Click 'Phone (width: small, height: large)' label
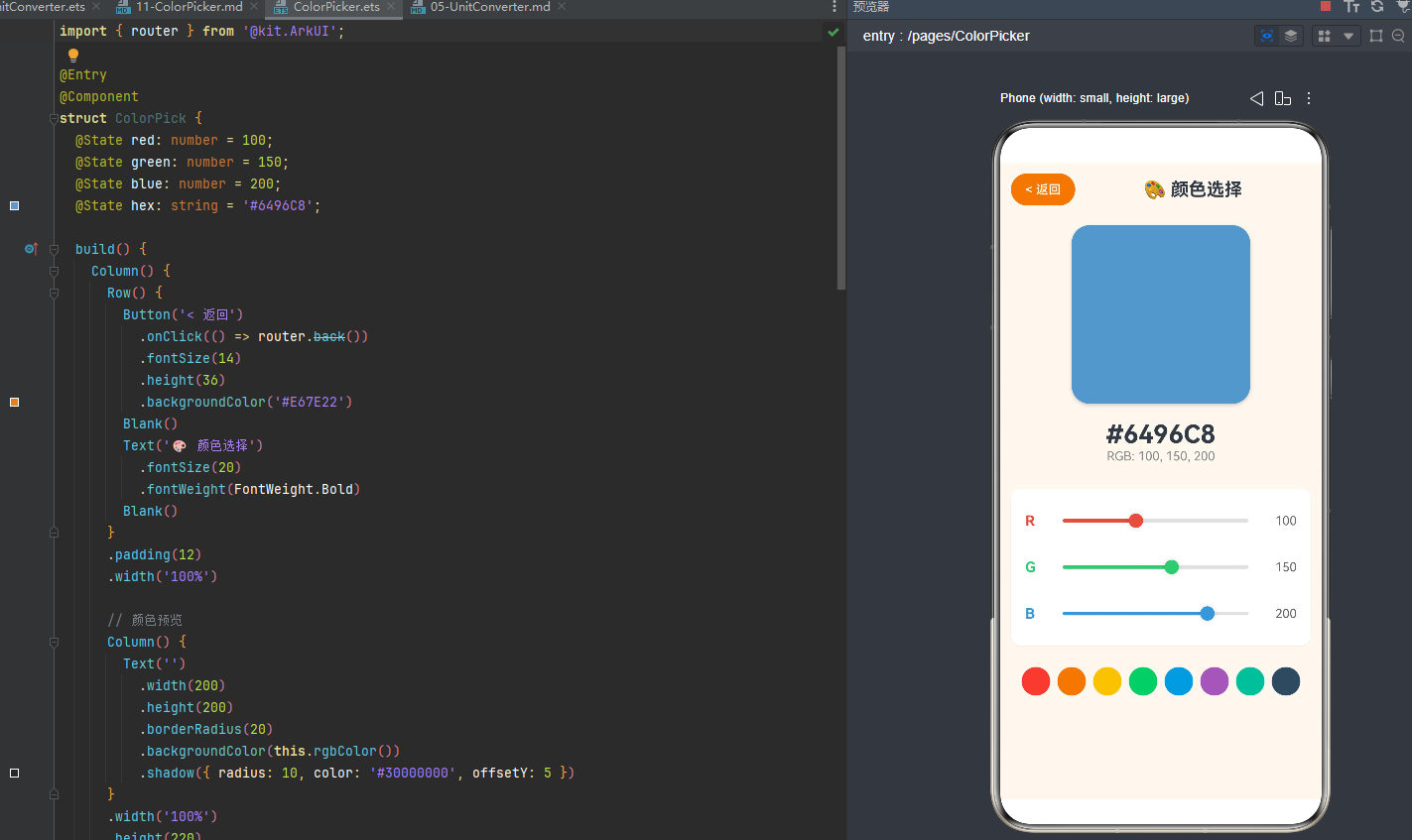 pos(1094,98)
